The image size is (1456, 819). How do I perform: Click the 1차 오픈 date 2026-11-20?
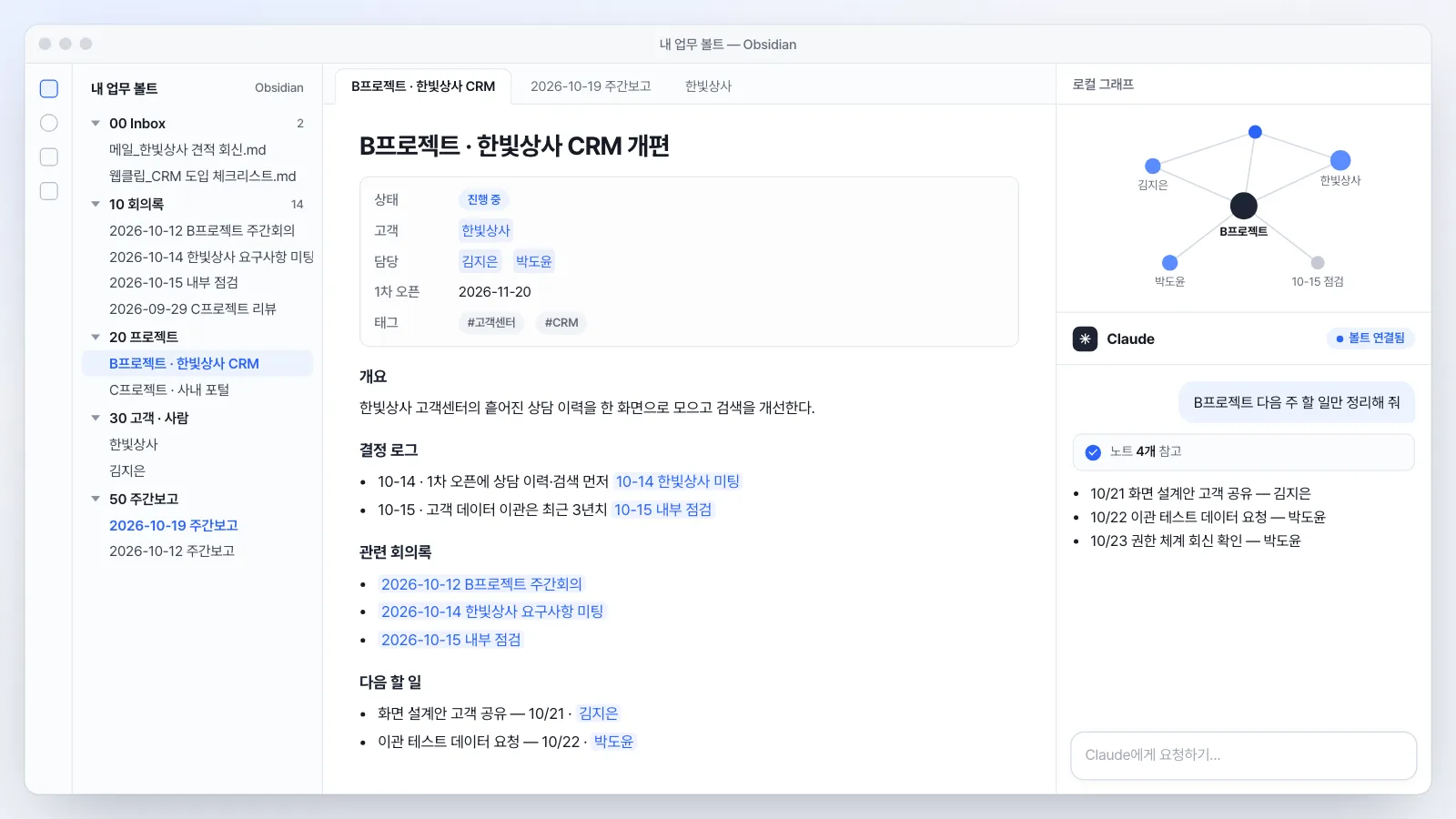[x=495, y=292]
